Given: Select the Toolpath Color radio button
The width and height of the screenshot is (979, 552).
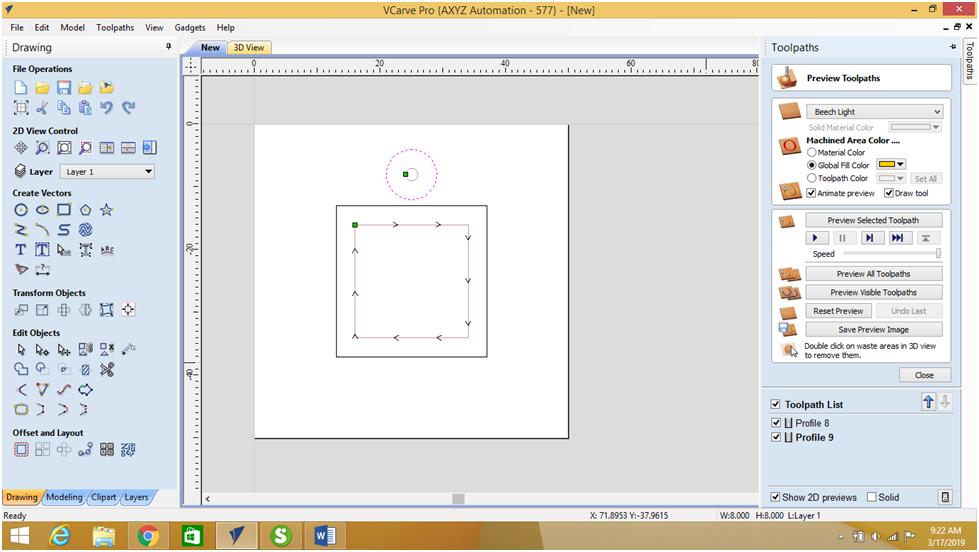Looking at the screenshot, I should (812, 178).
